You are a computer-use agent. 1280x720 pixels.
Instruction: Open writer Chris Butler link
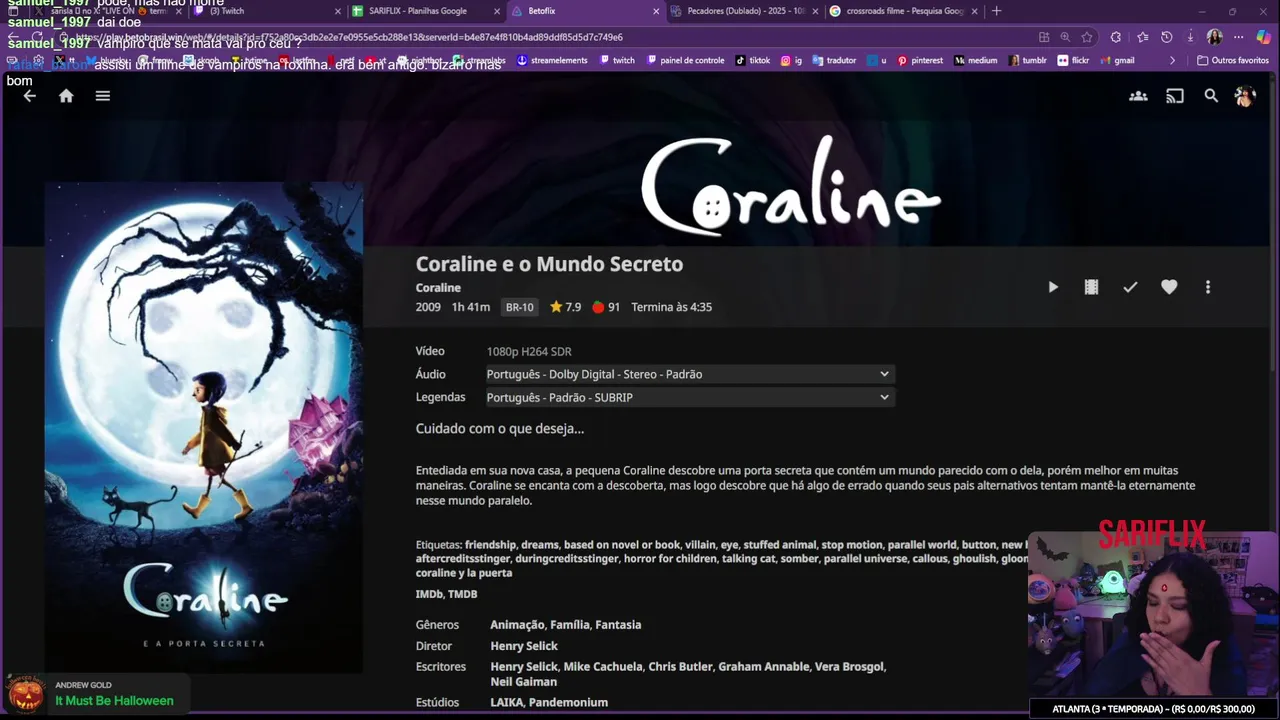pos(680,667)
